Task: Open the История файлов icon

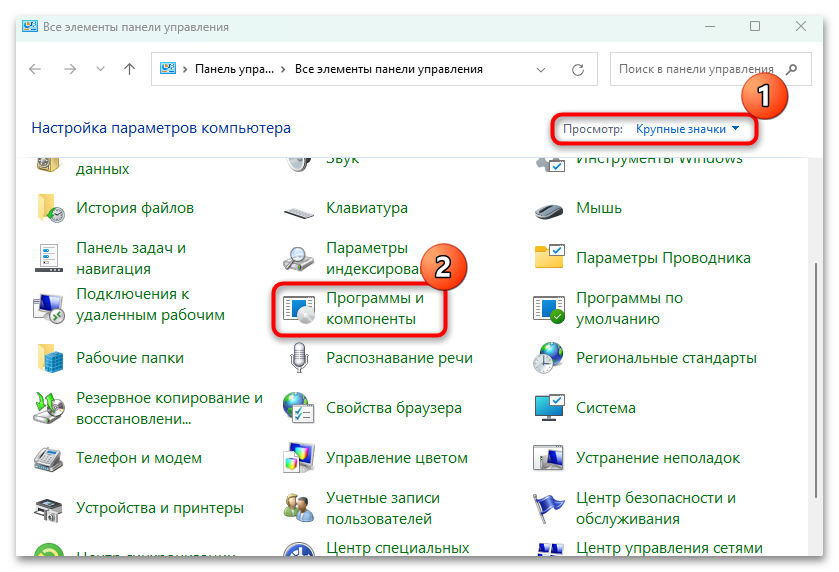Action: coord(50,208)
